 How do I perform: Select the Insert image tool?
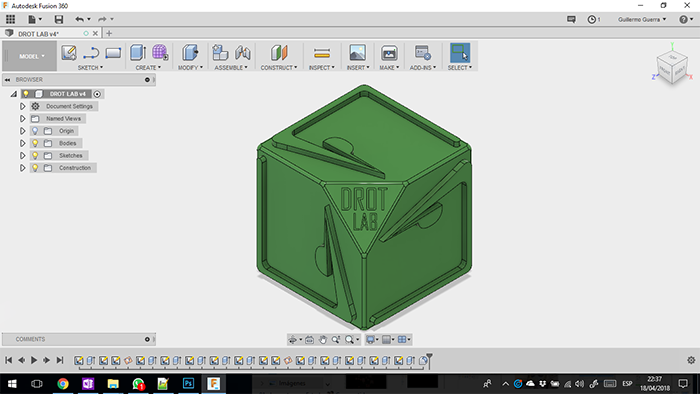pos(358,53)
